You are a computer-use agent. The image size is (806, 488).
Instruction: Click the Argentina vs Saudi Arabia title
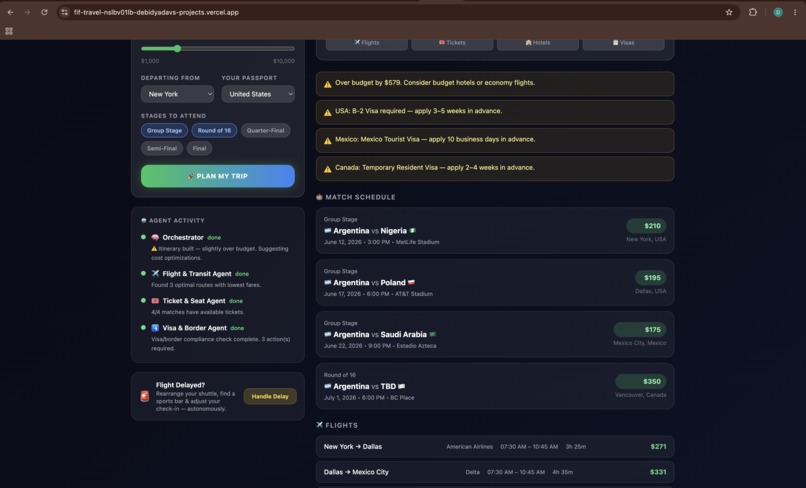click(380, 335)
